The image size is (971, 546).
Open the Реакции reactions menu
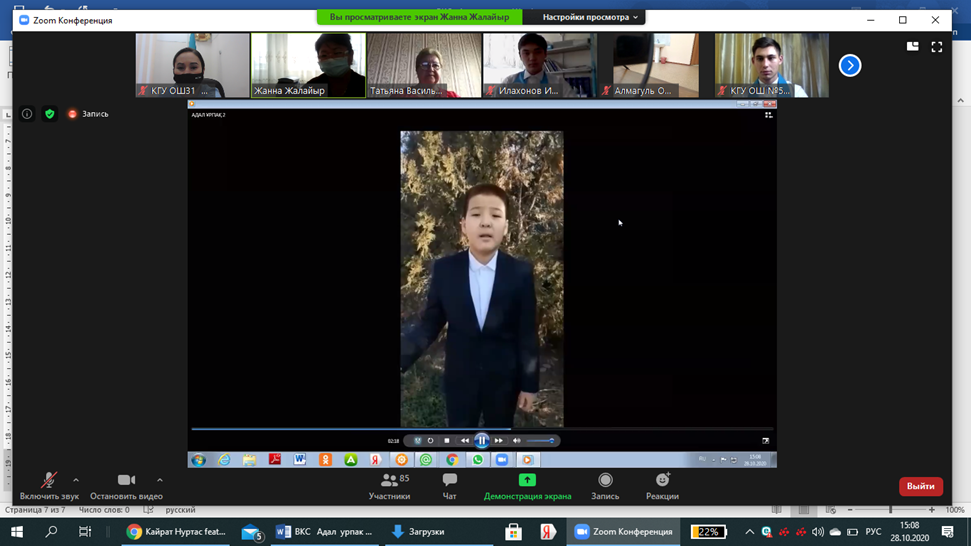662,486
